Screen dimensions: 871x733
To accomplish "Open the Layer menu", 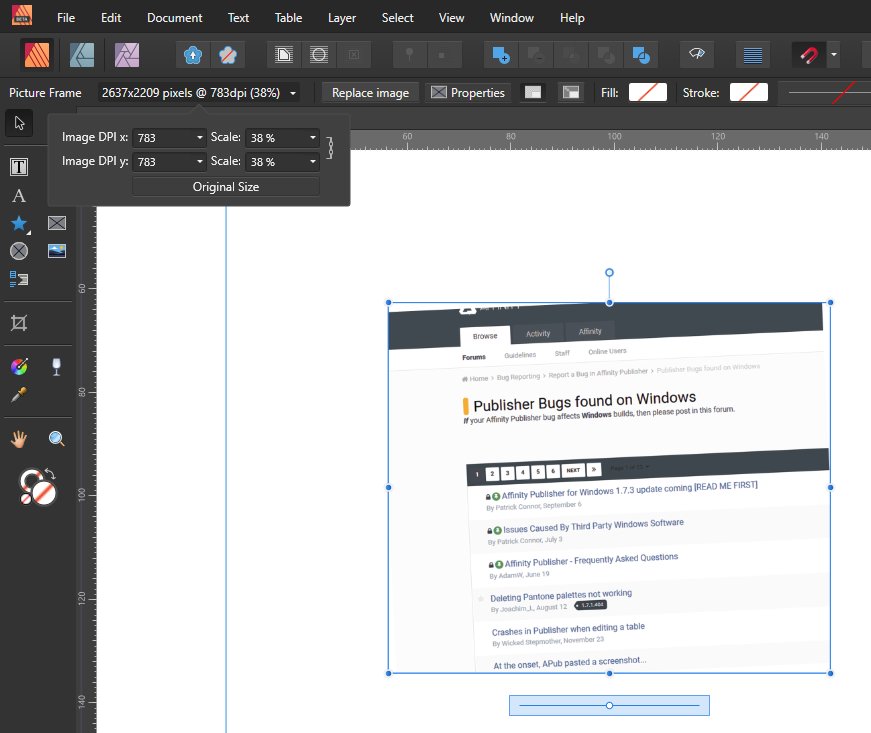I will pos(342,18).
